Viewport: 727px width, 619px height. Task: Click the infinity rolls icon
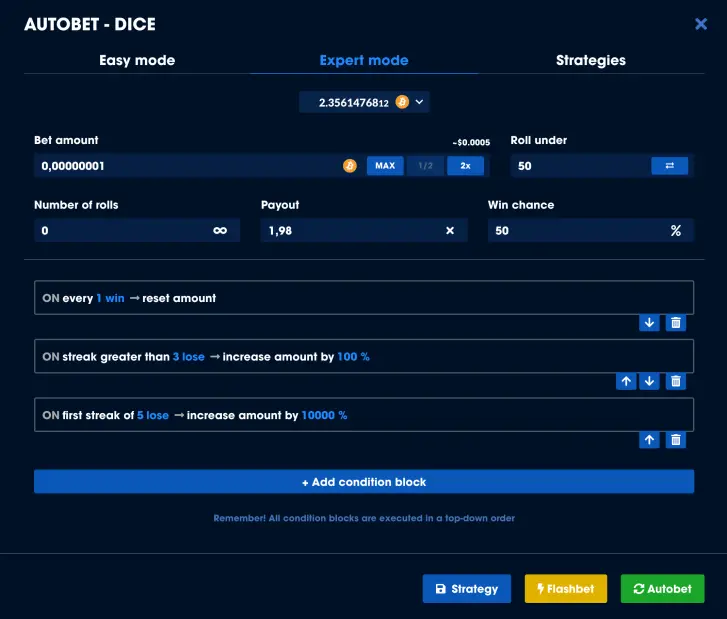pos(220,230)
